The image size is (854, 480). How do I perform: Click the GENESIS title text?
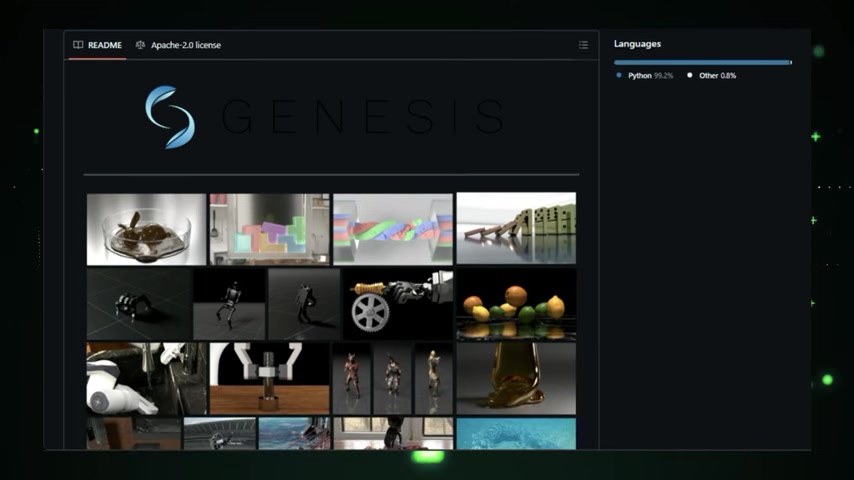click(x=363, y=117)
